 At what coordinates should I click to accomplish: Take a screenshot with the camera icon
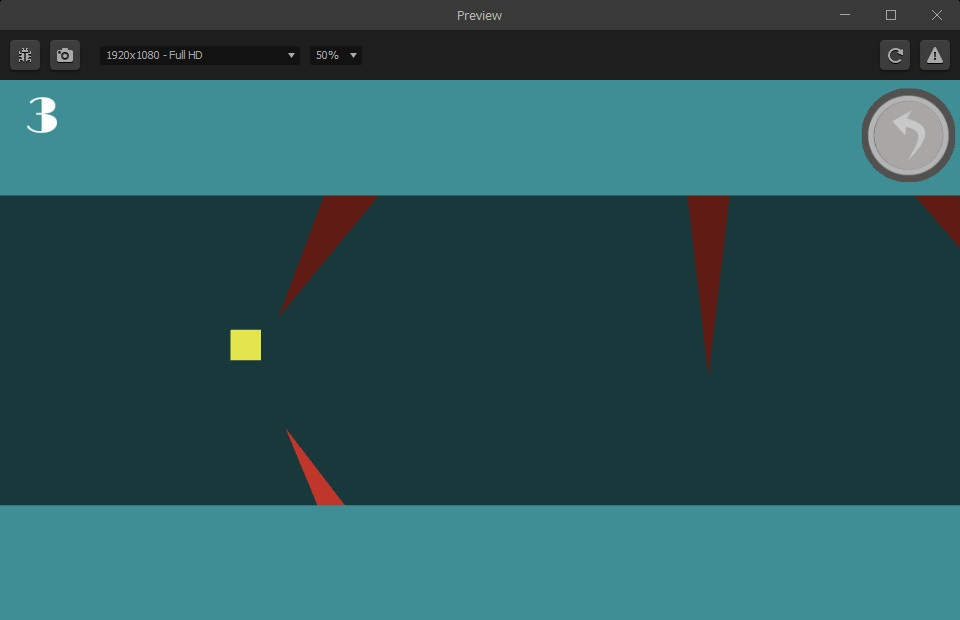[65, 55]
